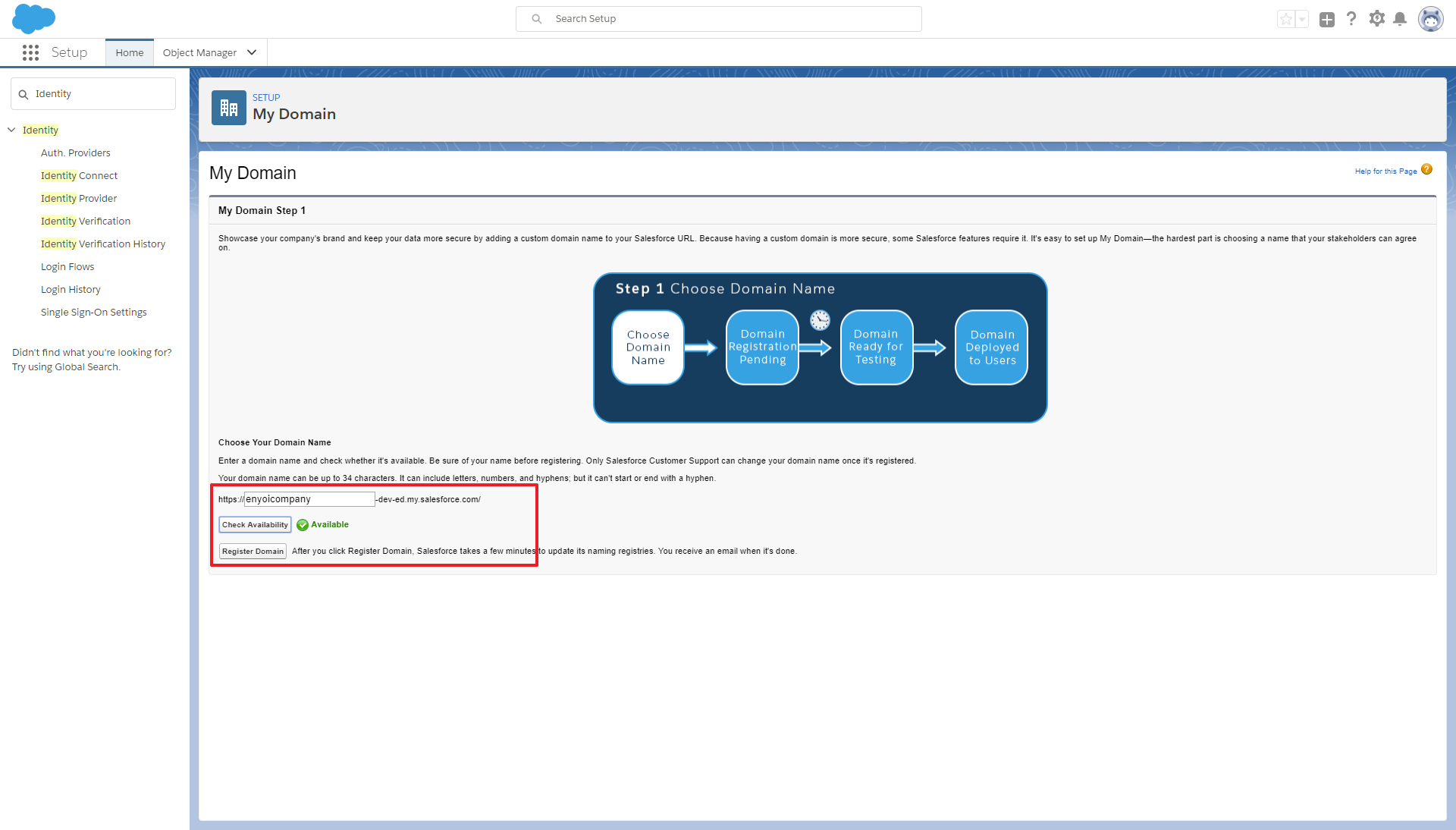Open the Object Manager tab
1456x830 pixels.
[199, 52]
